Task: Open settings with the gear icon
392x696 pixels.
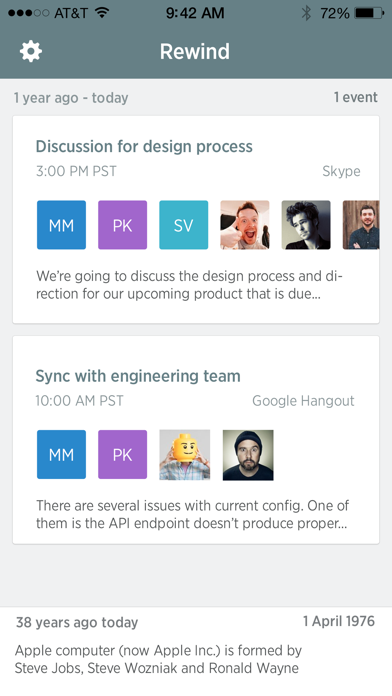Action: [x=31, y=51]
